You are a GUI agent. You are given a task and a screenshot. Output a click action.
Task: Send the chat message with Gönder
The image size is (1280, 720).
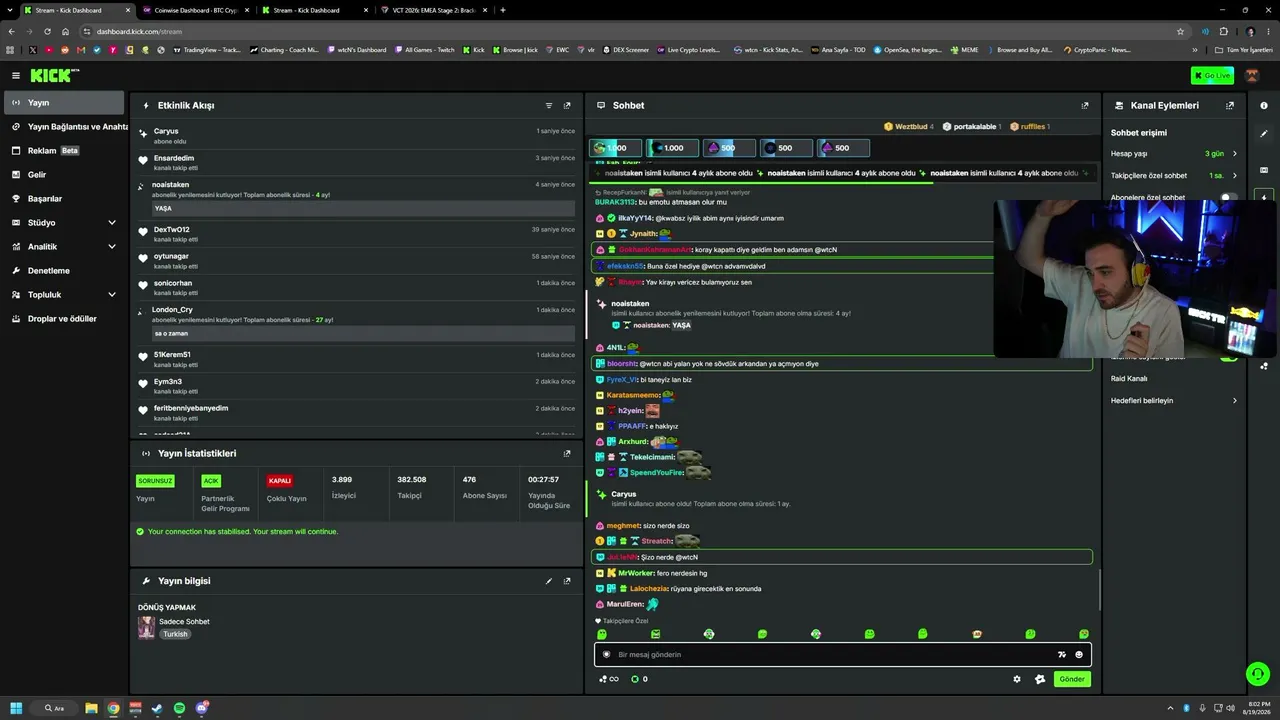pyautogui.click(x=1072, y=679)
